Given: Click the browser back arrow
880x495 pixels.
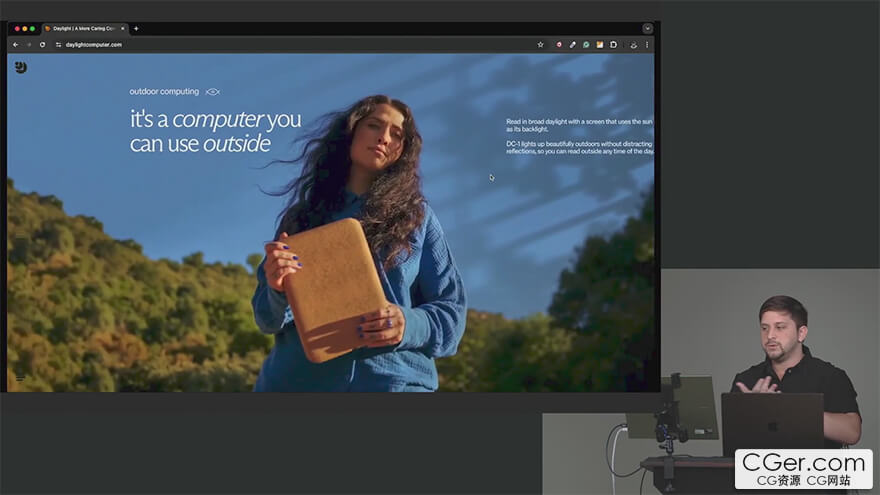Looking at the screenshot, I should tap(15, 45).
